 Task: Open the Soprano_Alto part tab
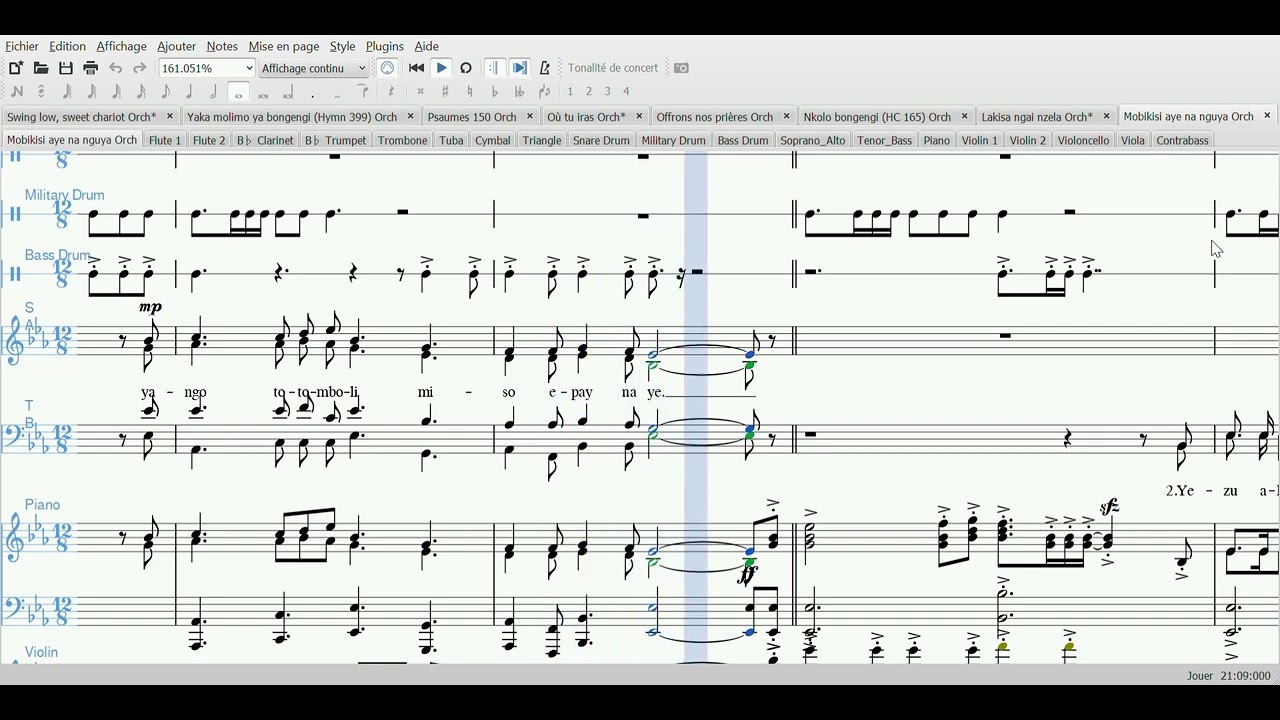click(813, 141)
